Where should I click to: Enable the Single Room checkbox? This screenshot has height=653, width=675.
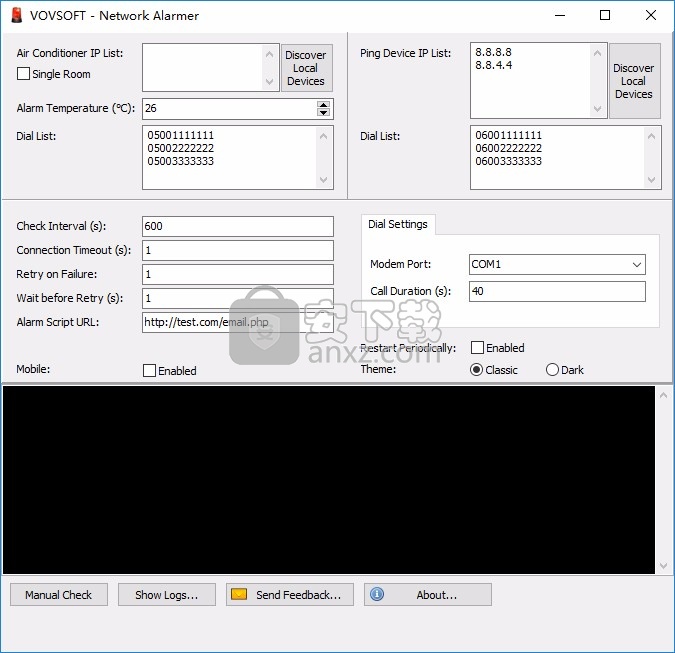(x=24, y=74)
